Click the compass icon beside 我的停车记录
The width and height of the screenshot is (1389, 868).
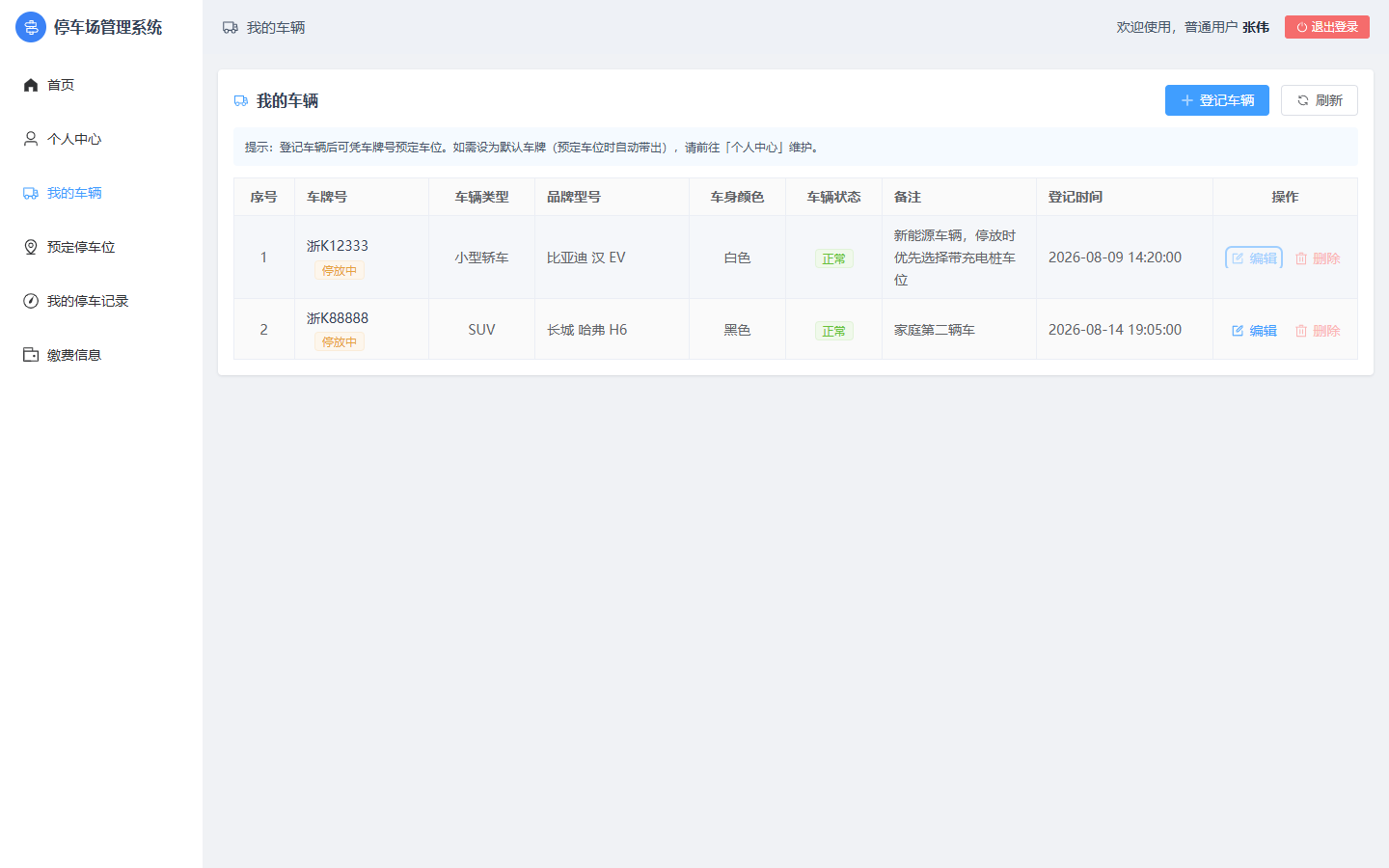point(31,301)
